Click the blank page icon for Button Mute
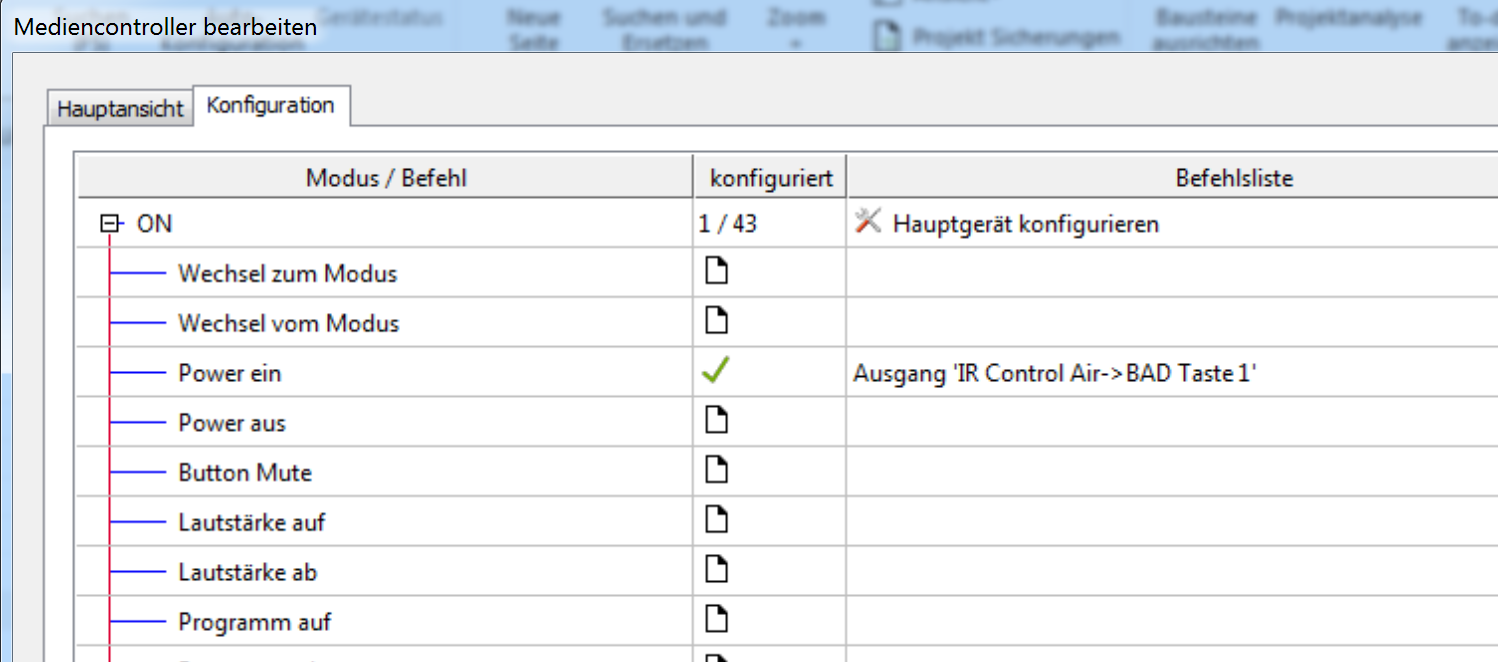The height and width of the screenshot is (662, 1498). point(716,472)
